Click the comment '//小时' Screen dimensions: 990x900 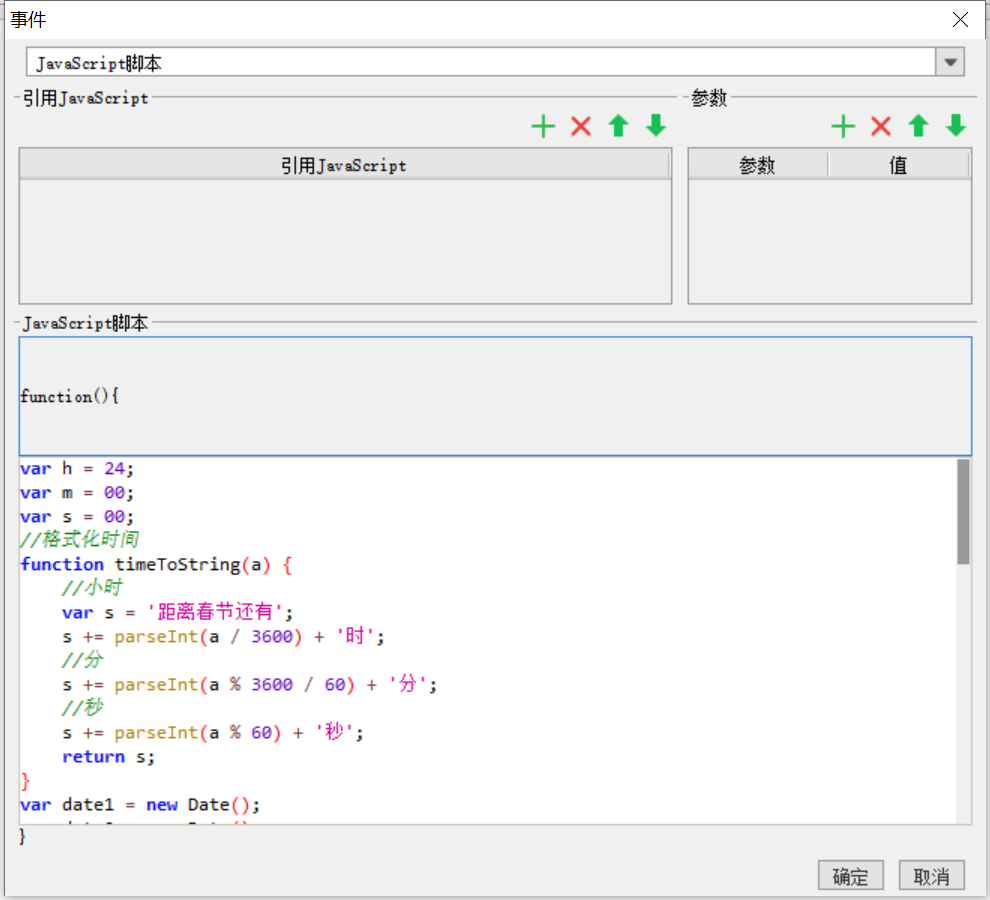point(92,588)
